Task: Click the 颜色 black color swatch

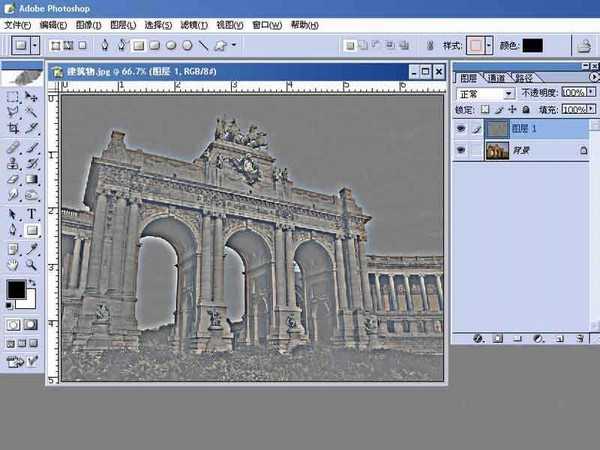Action: pos(533,45)
